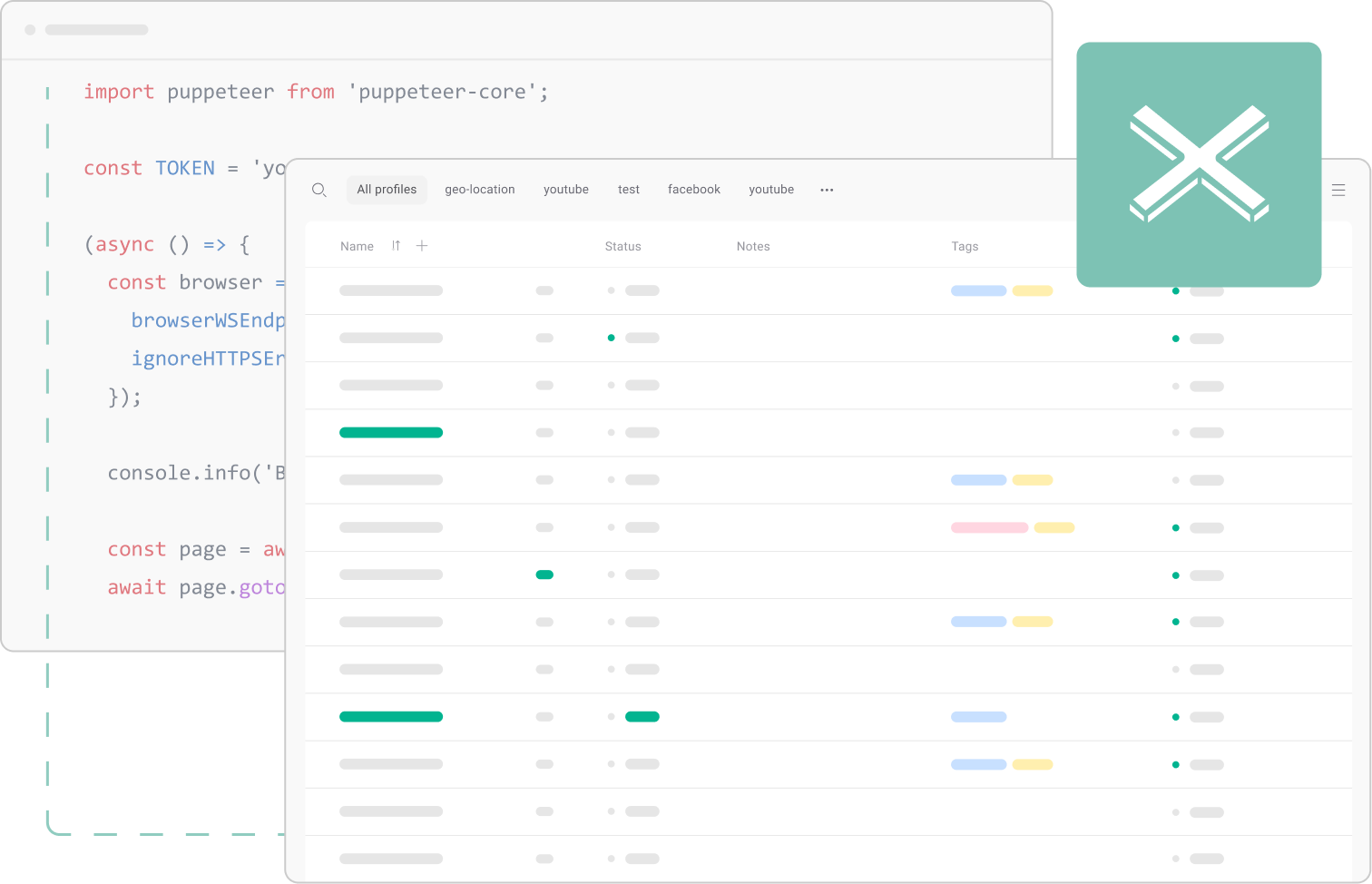Open the hamburger menu in the profiles window

click(x=1338, y=190)
